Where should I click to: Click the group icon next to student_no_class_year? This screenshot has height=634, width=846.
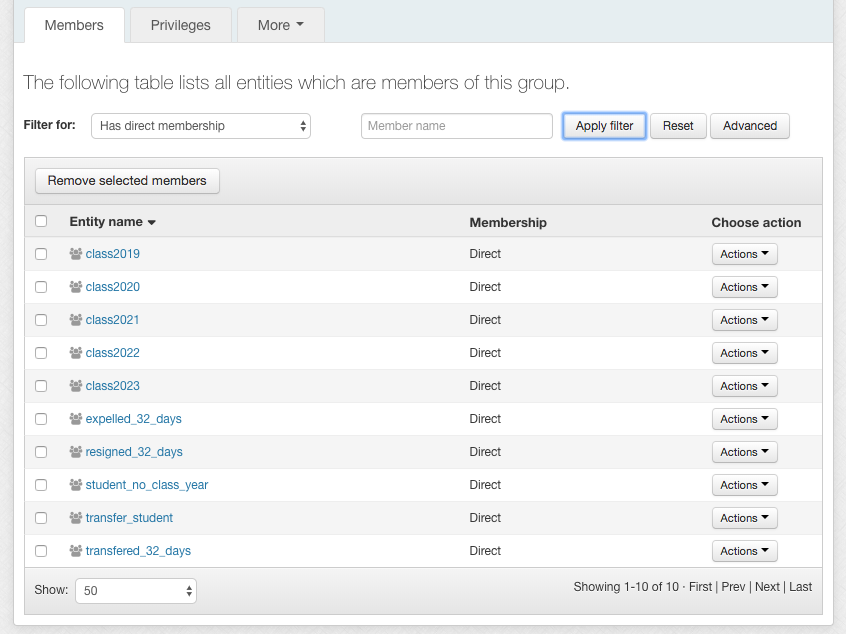click(x=76, y=485)
